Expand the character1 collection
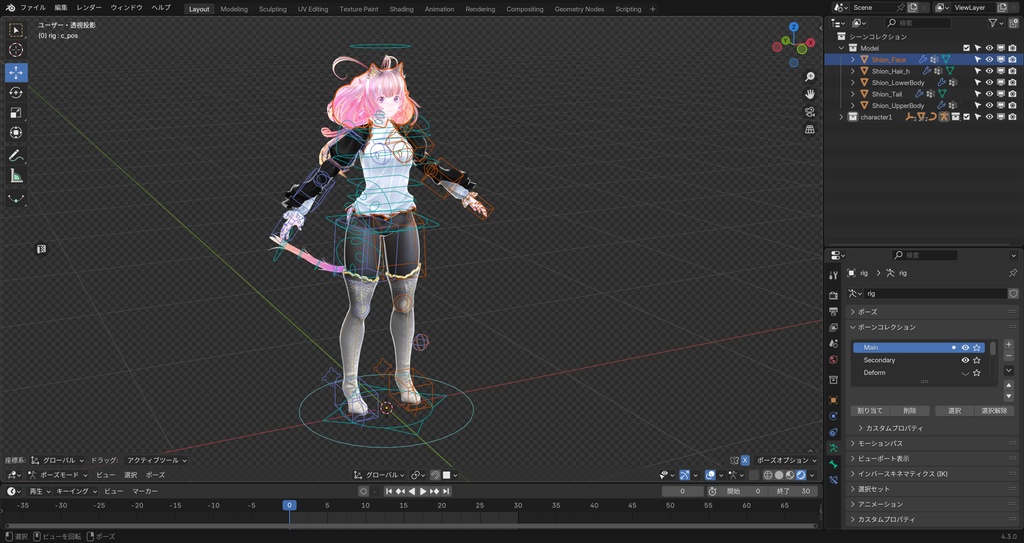This screenshot has width=1024, height=543. (x=841, y=117)
